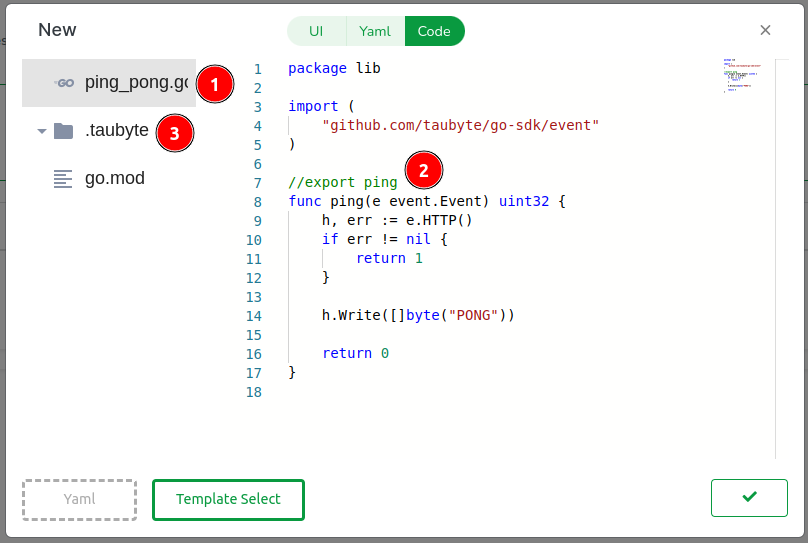Click the red badge numbered 2

click(423, 170)
